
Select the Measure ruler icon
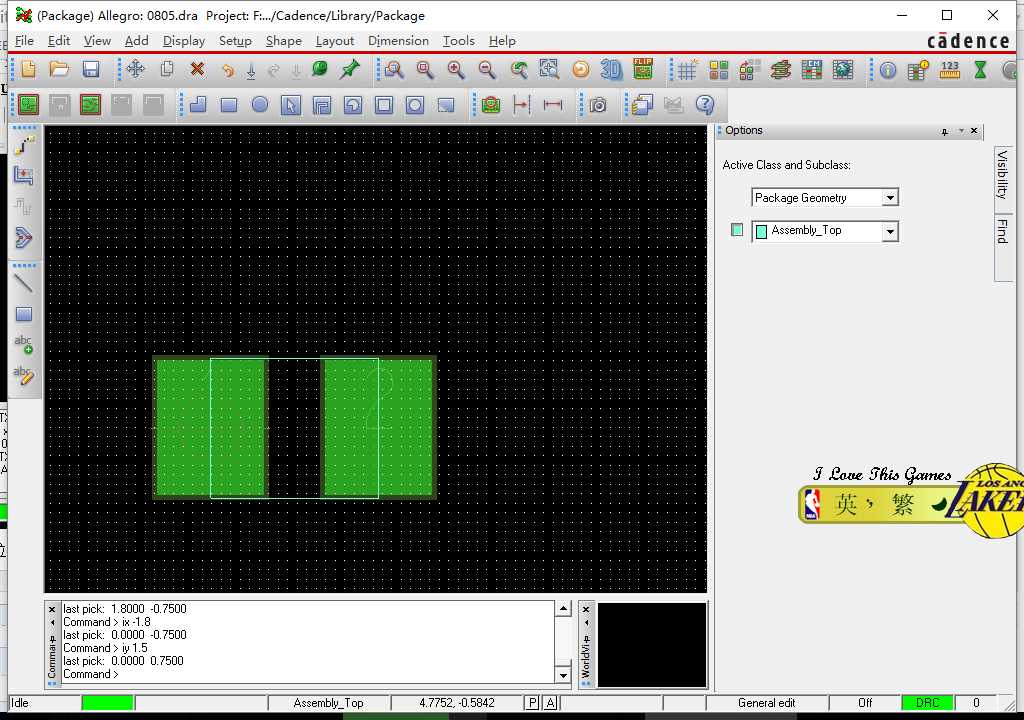pyautogui.click(x=950, y=69)
